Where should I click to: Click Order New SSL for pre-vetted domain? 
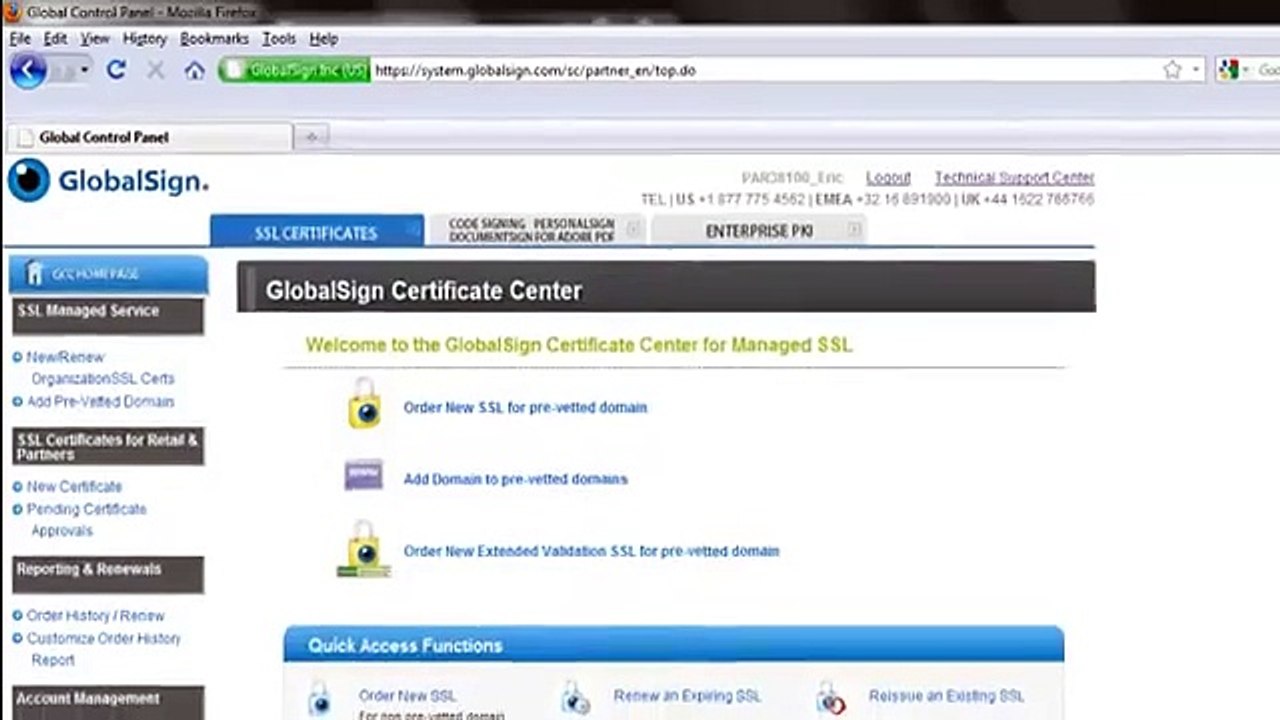pyautogui.click(x=525, y=408)
